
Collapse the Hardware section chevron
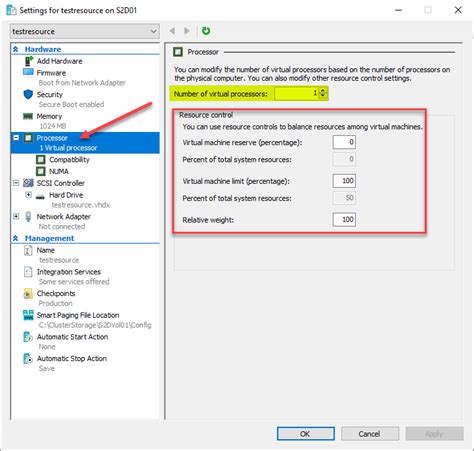(16, 49)
